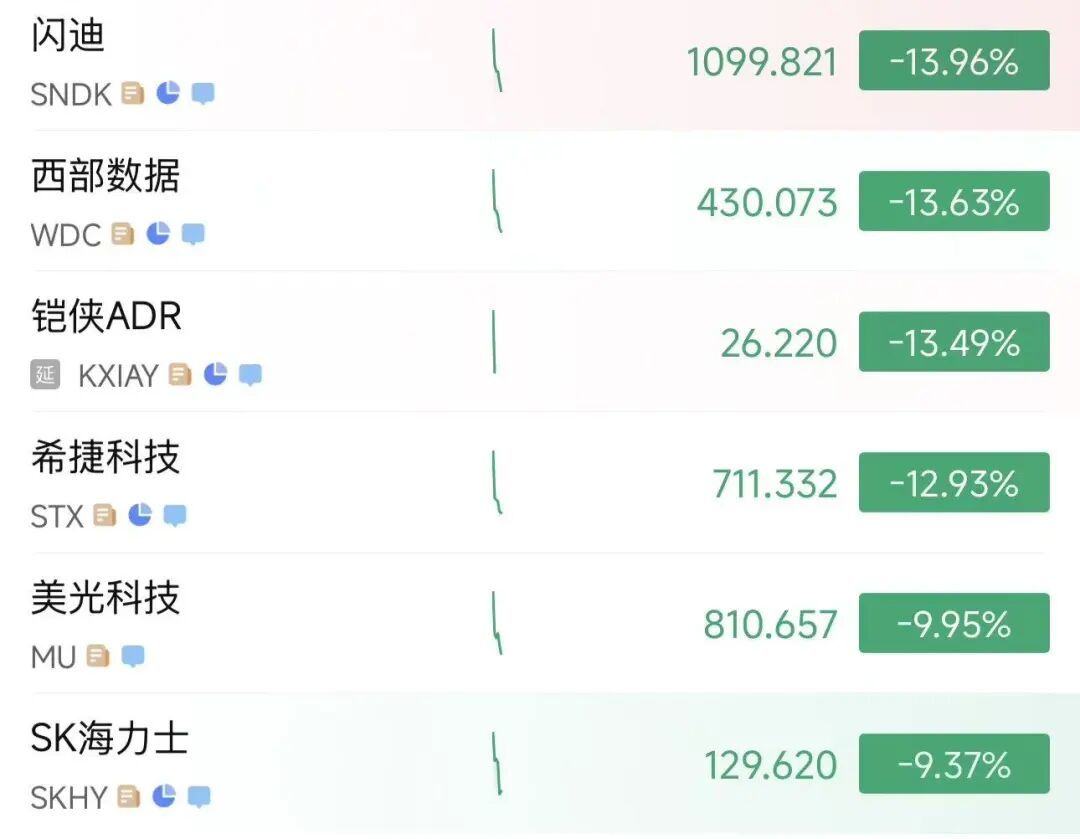
Task: Open the news note icon beside SKHY
Action: pyautogui.click(x=129, y=796)
